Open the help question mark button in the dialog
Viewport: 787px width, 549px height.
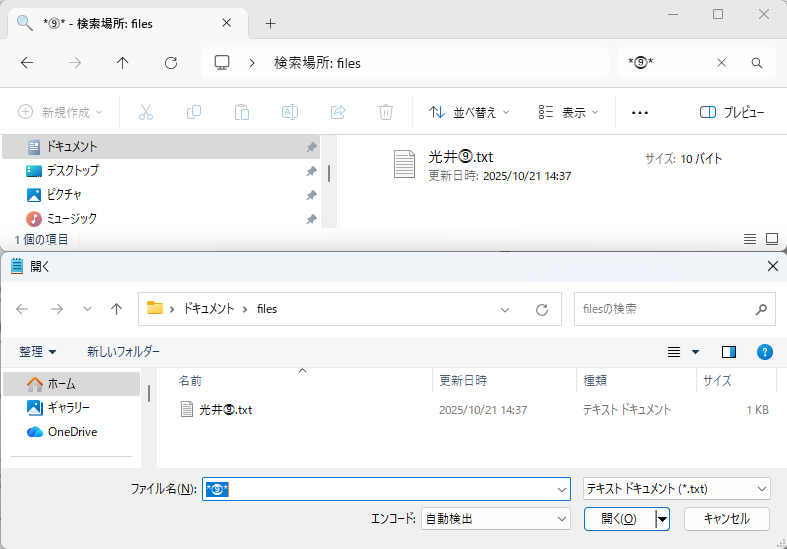764,352
